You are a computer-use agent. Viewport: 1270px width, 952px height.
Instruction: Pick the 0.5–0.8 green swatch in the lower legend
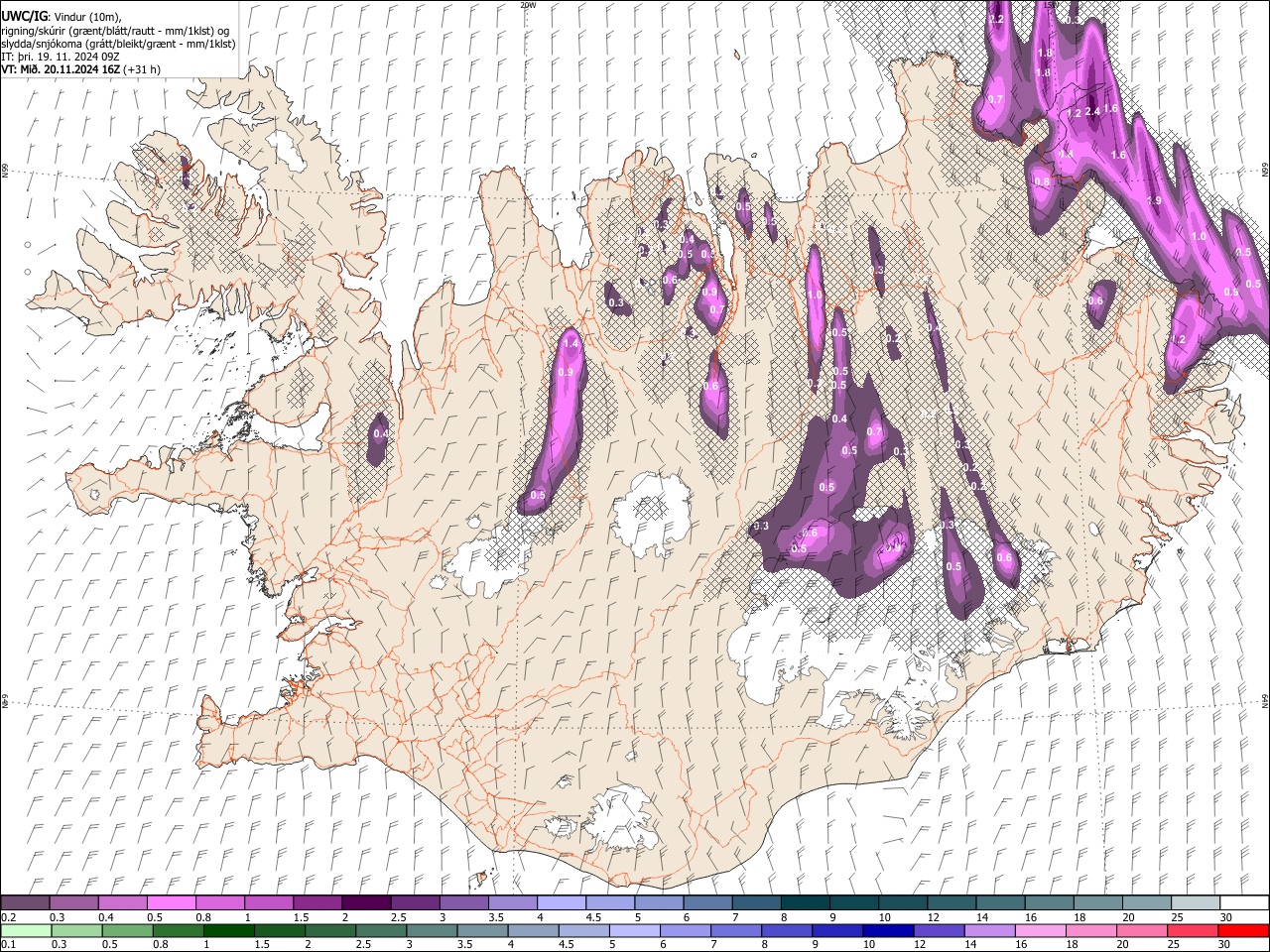point(127,930)
